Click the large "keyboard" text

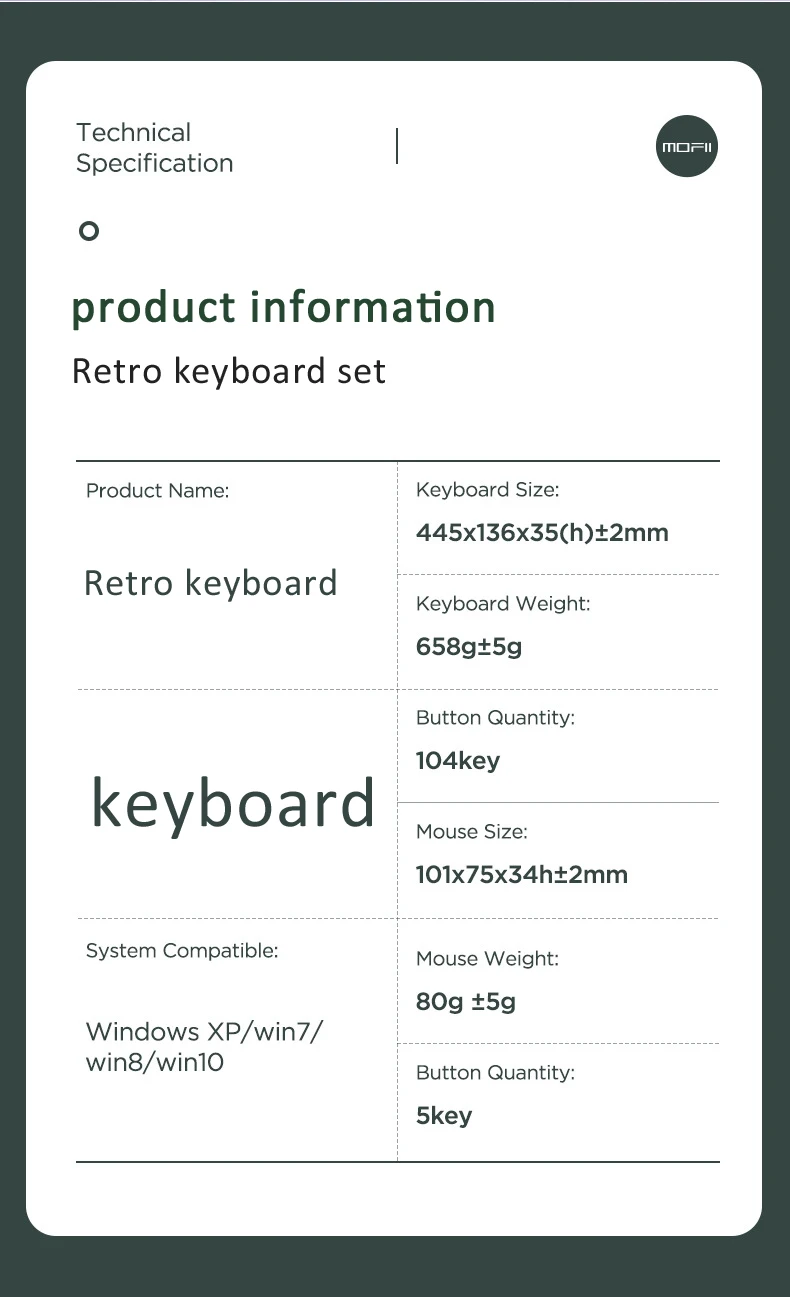[233, 803]
